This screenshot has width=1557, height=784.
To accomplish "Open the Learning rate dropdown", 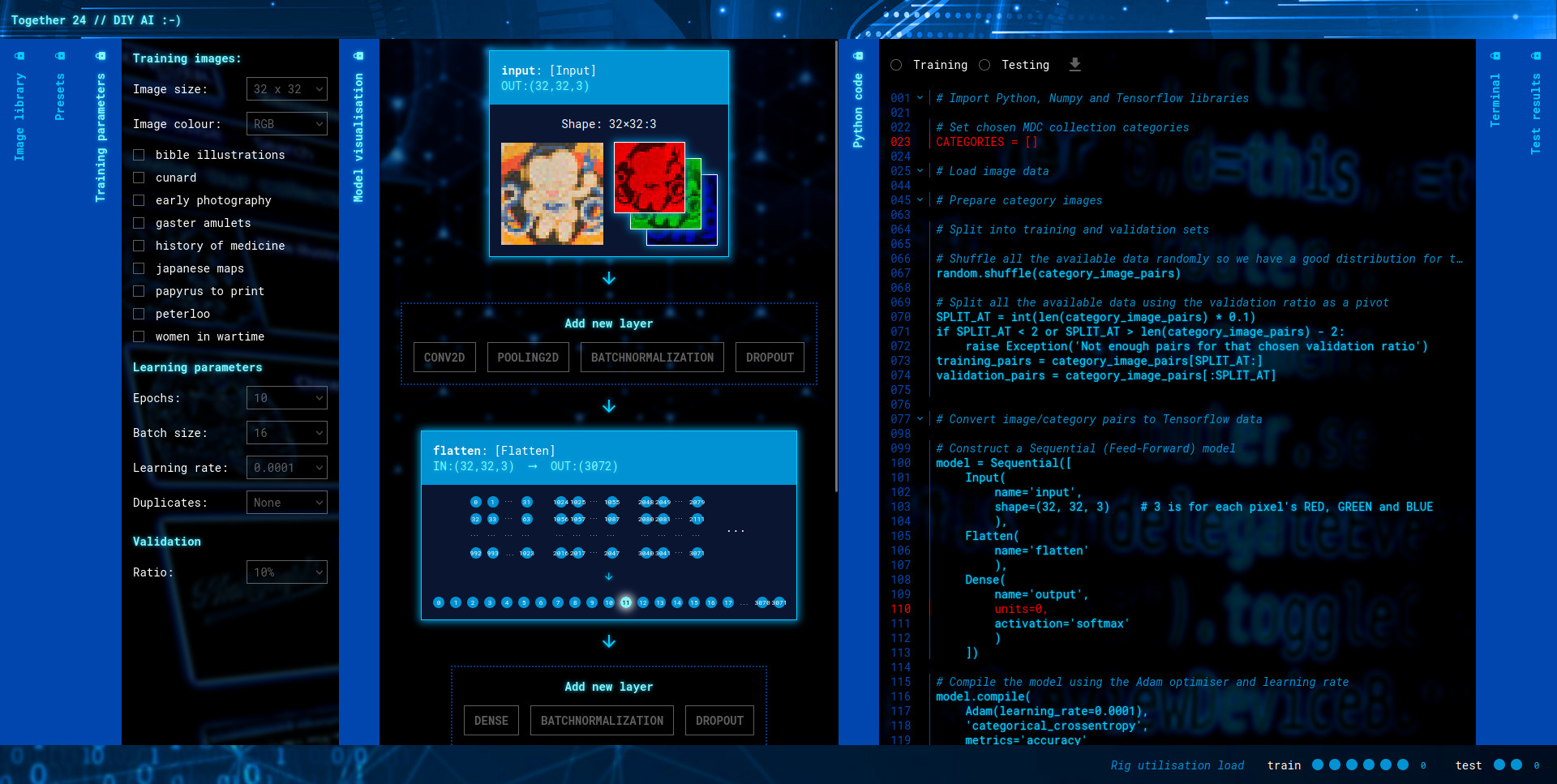I will click(286, 468).
